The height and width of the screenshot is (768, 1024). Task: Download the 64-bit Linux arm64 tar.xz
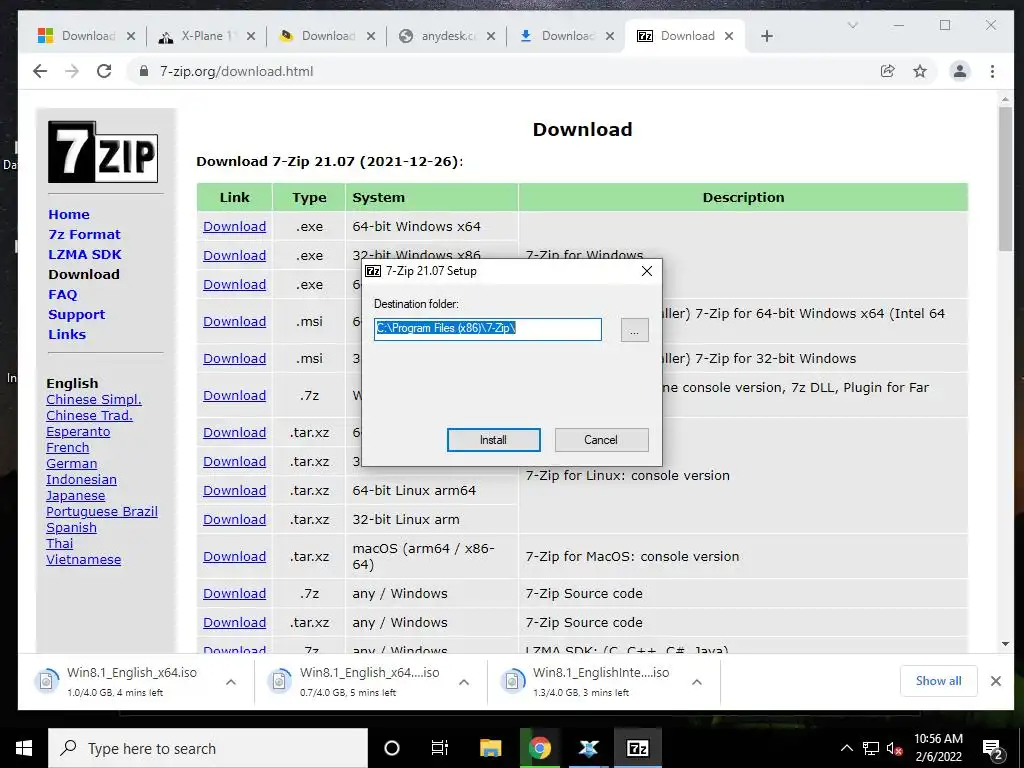point(234,490)
